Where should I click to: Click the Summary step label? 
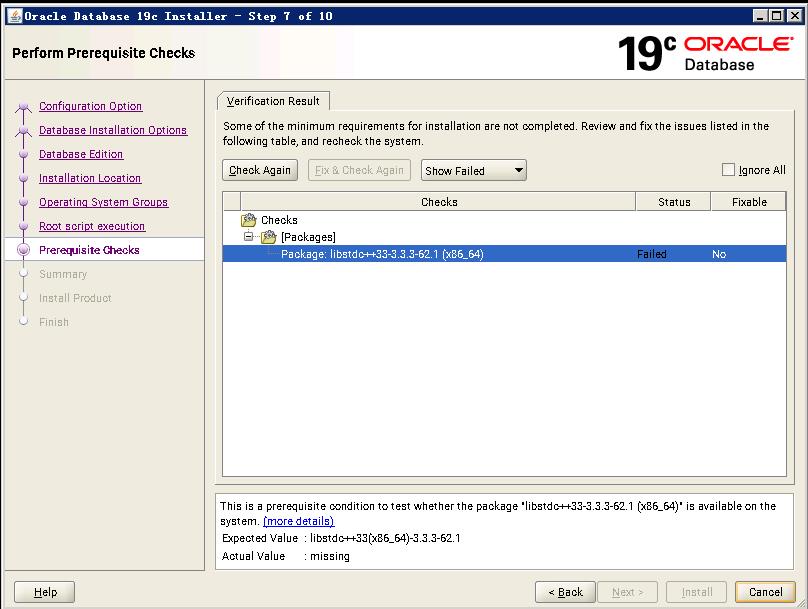coord(63,274)
